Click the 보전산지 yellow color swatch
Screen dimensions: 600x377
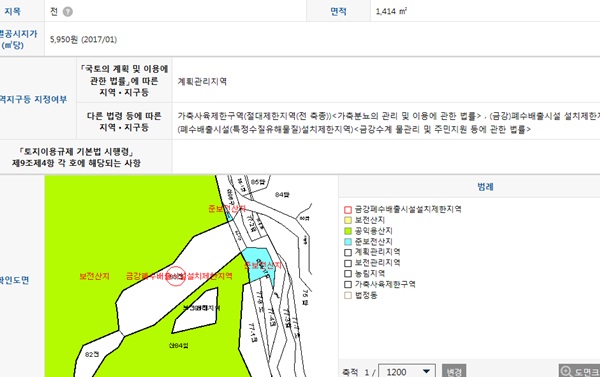coord(347,220)
